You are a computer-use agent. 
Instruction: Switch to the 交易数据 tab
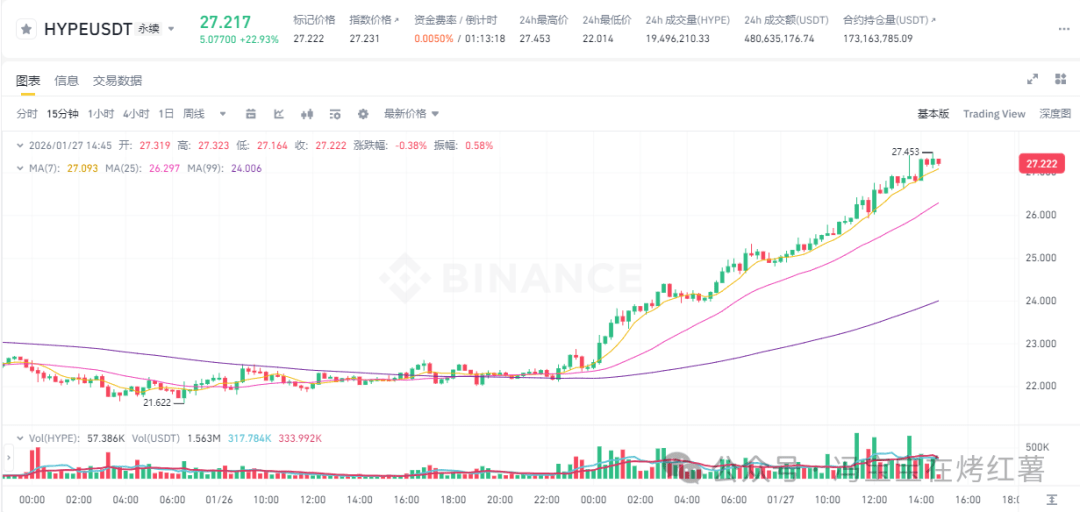click(x=118, y=81)
